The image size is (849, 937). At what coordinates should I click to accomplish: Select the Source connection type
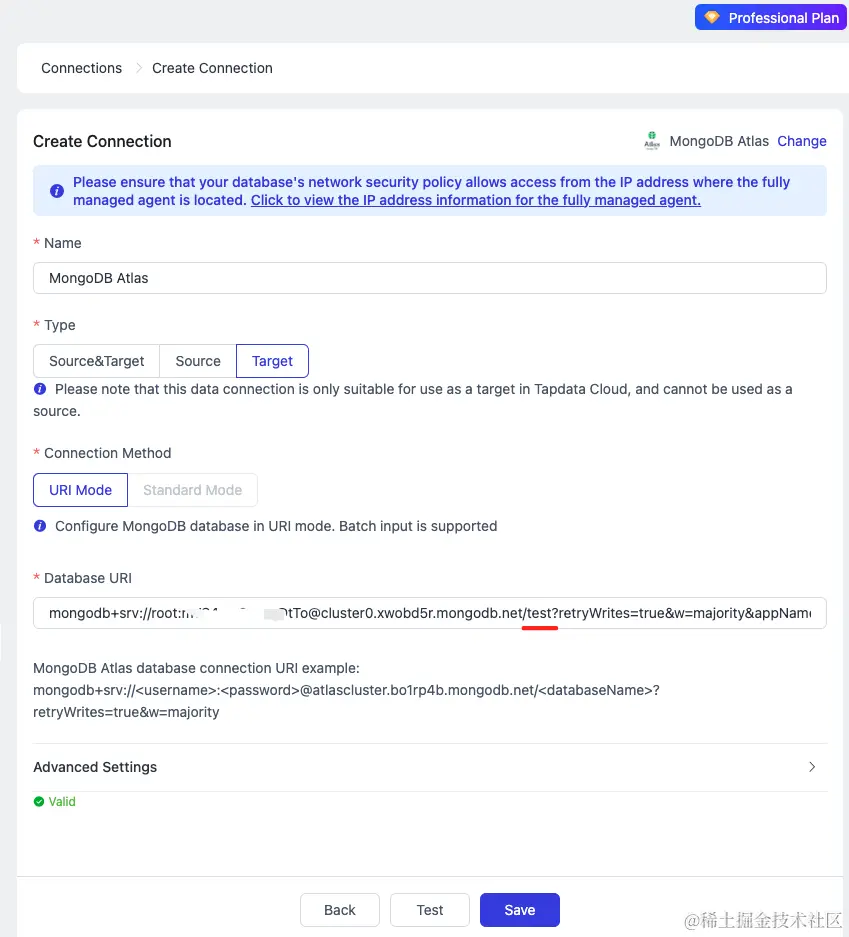(198, 361)
